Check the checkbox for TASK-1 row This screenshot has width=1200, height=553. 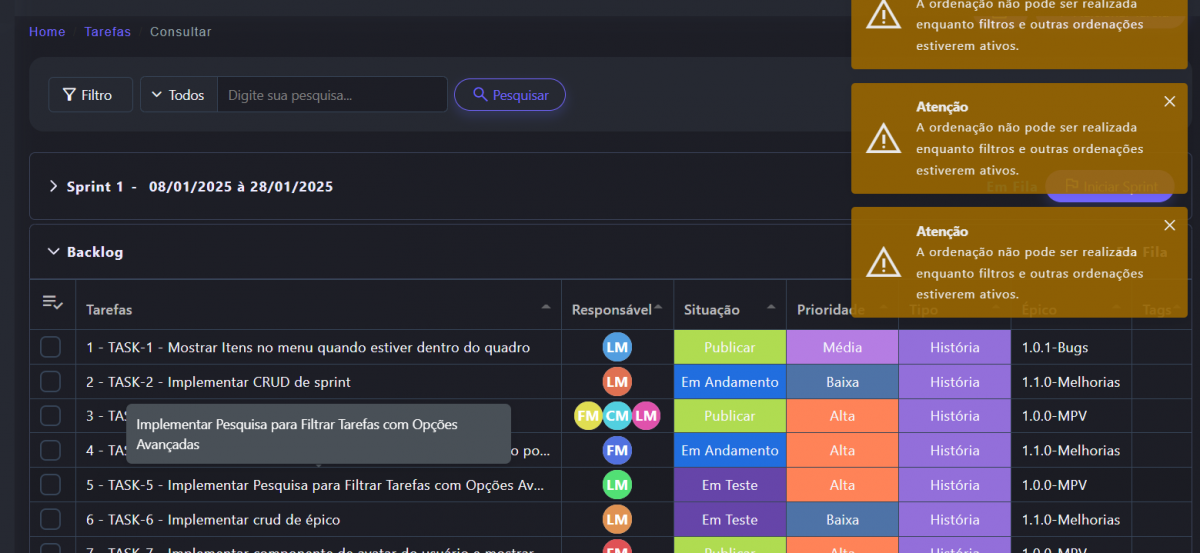click(50, 347)
